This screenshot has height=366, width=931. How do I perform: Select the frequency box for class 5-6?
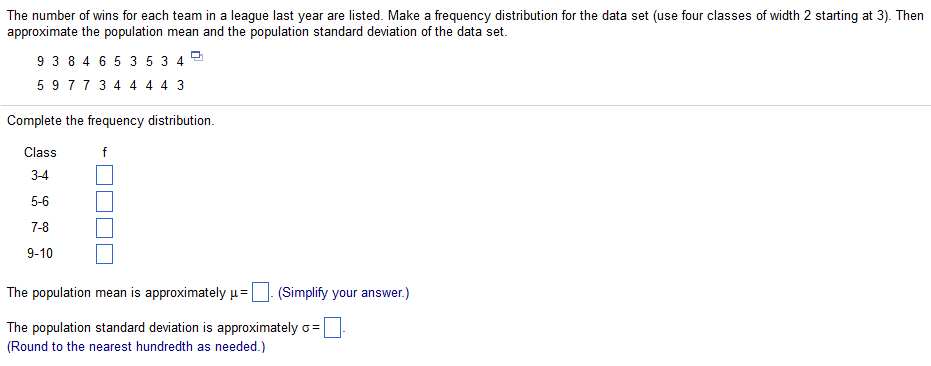coord(104,201)
